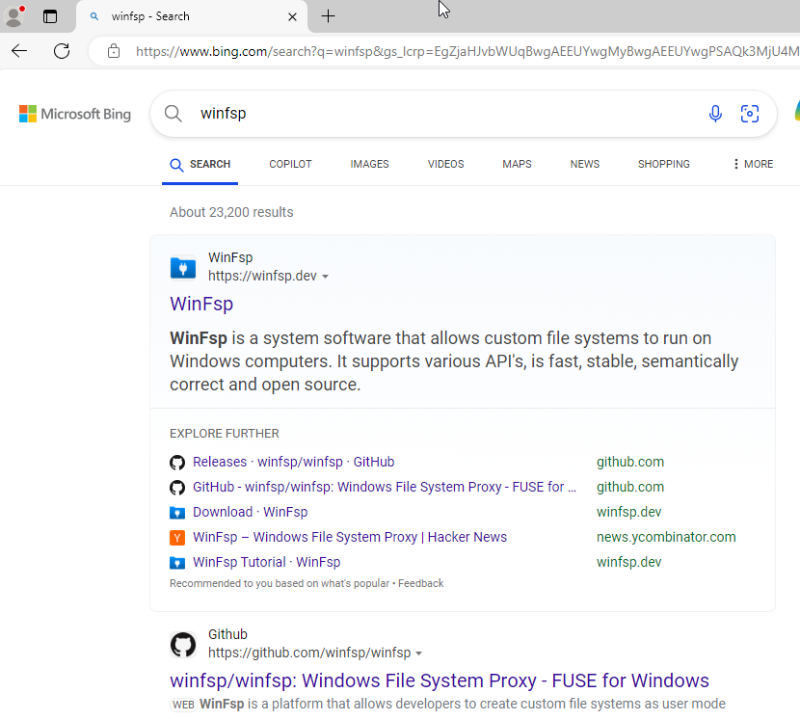
Task: Click the EXPLORE FURTHER heading
Action: click(x=224, y=434)
